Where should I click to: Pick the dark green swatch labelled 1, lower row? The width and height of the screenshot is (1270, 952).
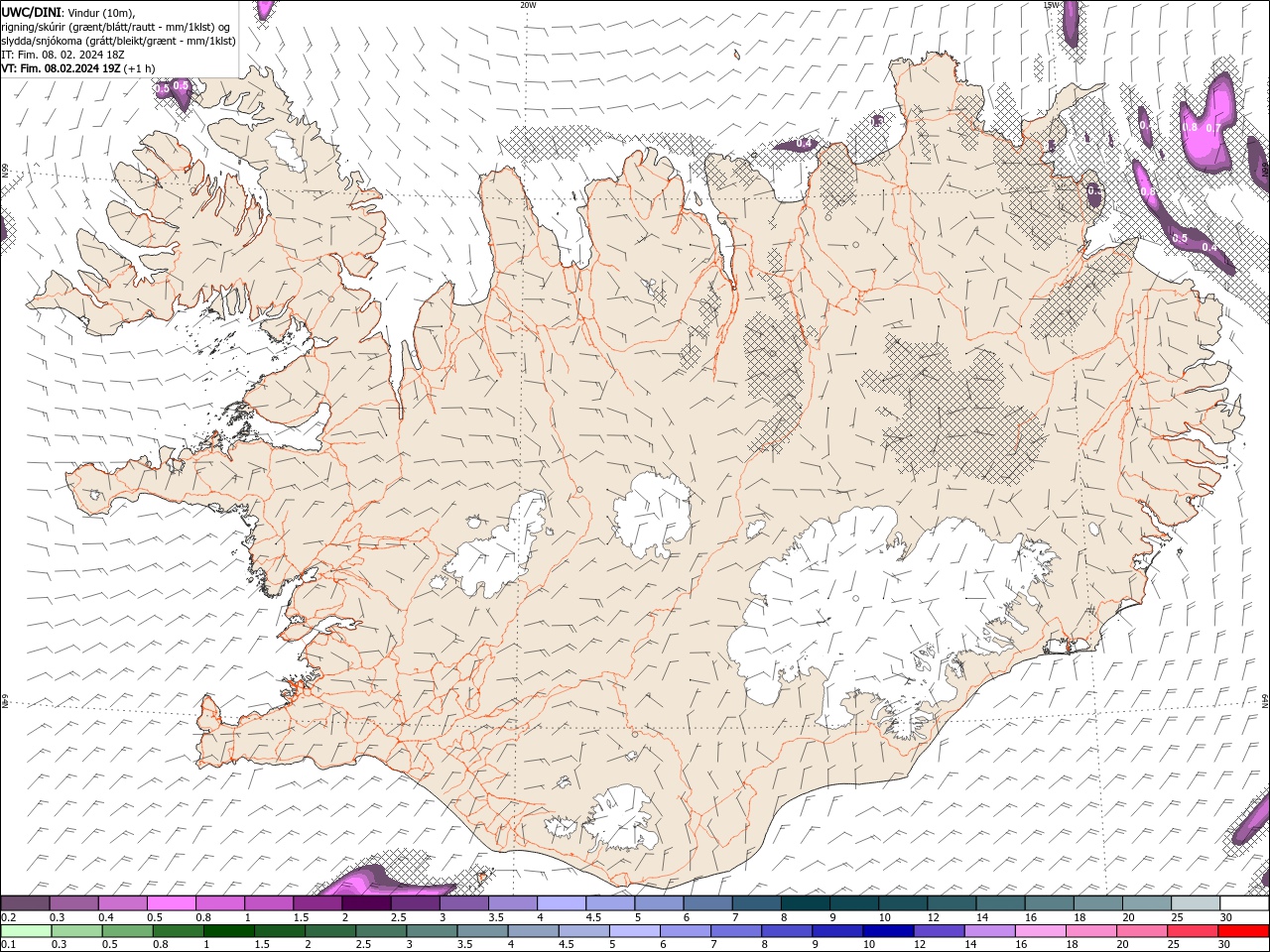pos(228,931)
